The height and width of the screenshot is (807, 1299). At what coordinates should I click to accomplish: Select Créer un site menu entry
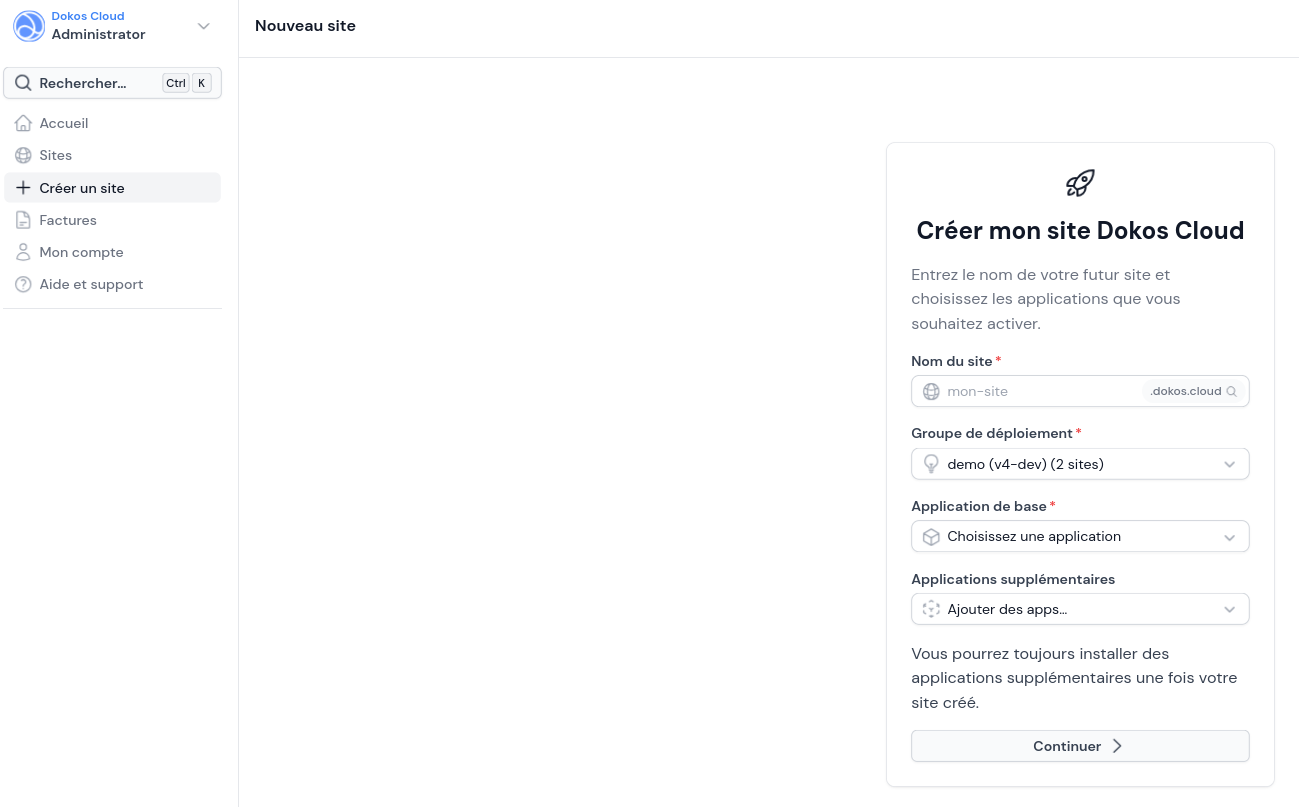pos(112,188)
